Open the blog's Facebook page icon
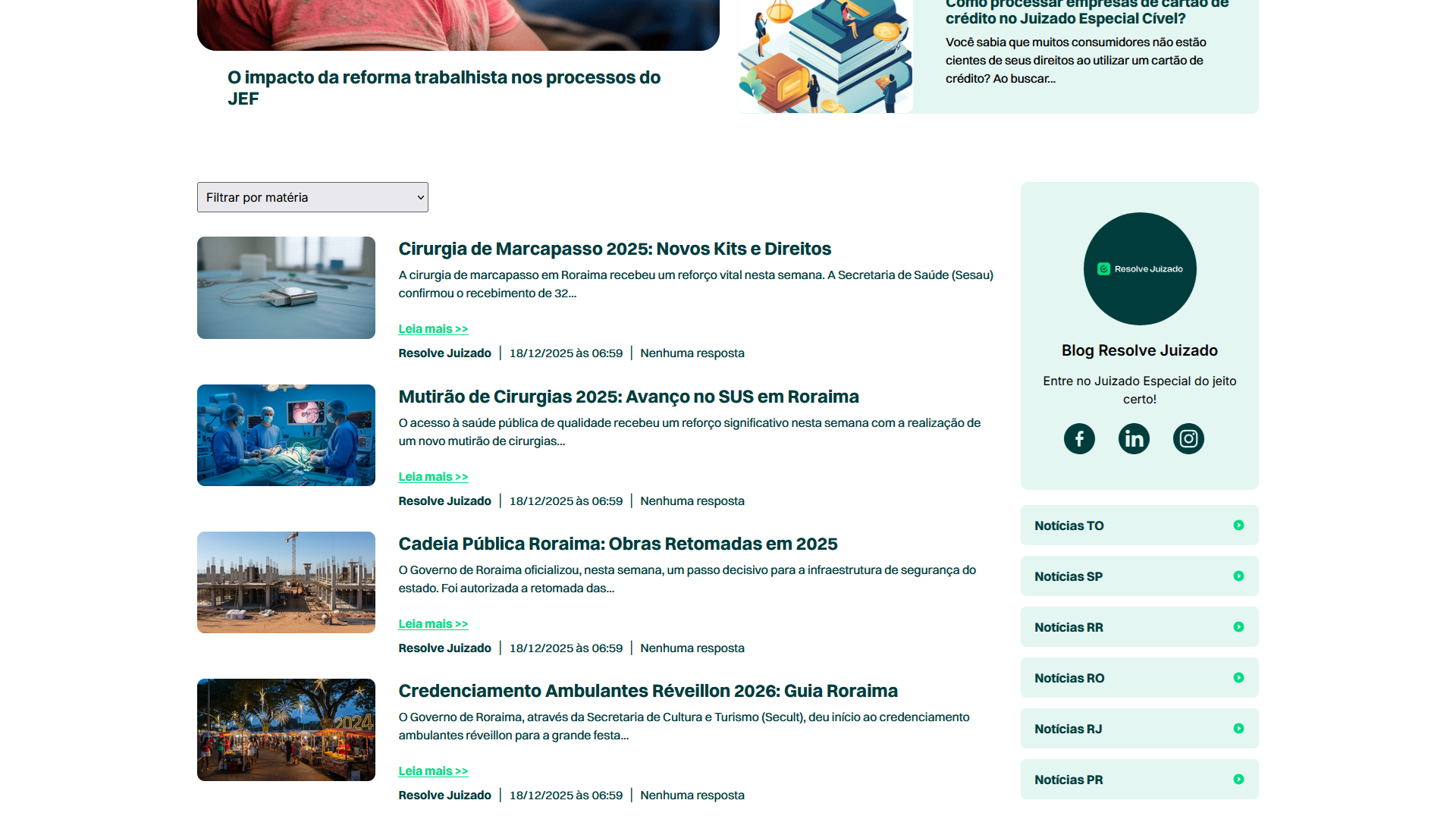 [1079, 438]
